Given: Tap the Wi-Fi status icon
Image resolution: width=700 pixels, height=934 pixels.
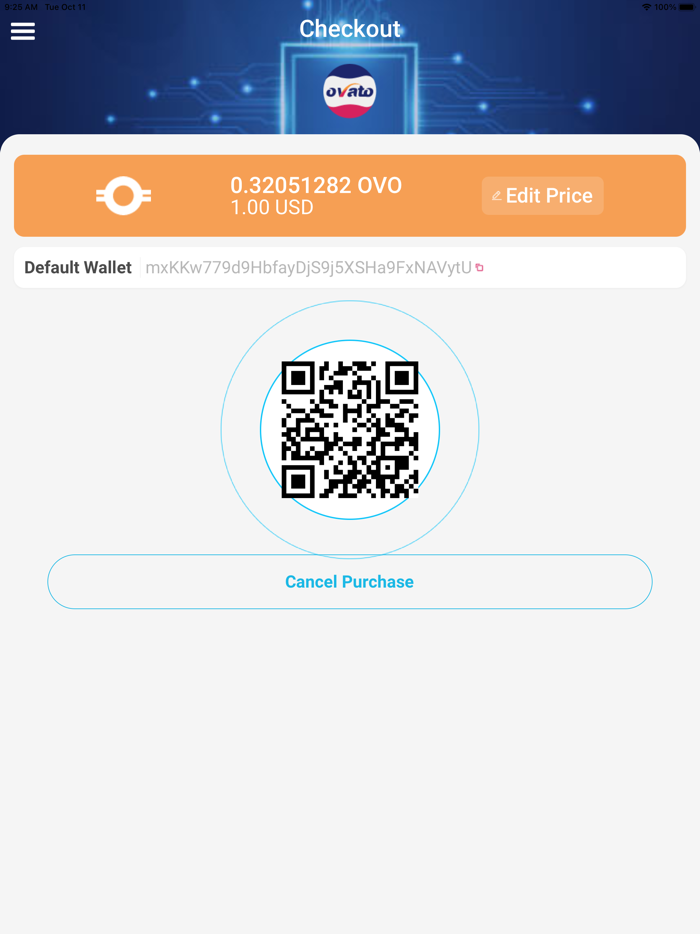Looking at the screenshot, I should click(646, 7).
